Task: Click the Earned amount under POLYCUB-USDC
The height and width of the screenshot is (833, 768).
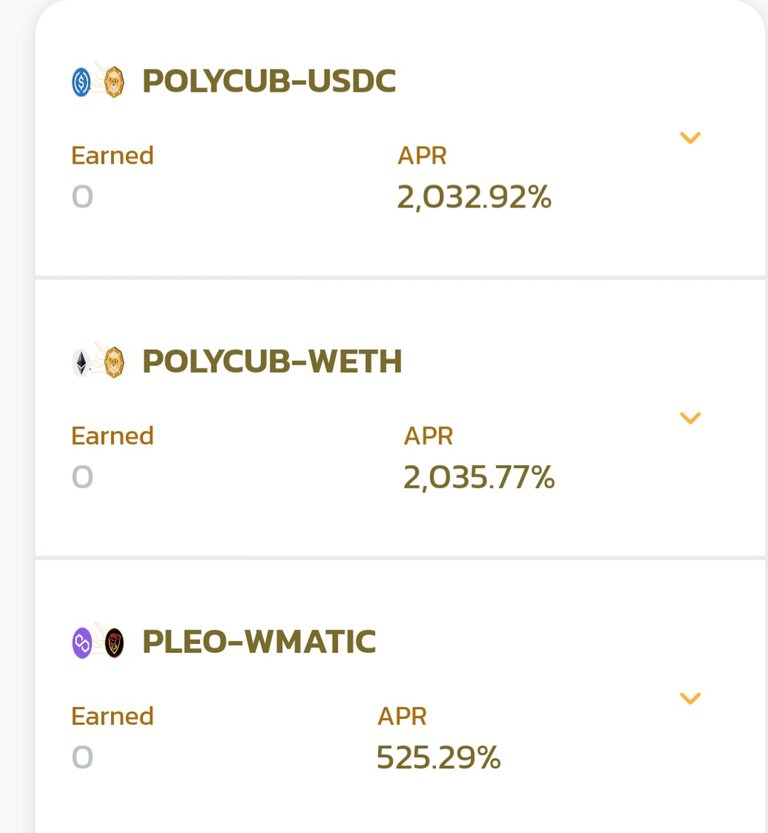Action: (82, 197)
